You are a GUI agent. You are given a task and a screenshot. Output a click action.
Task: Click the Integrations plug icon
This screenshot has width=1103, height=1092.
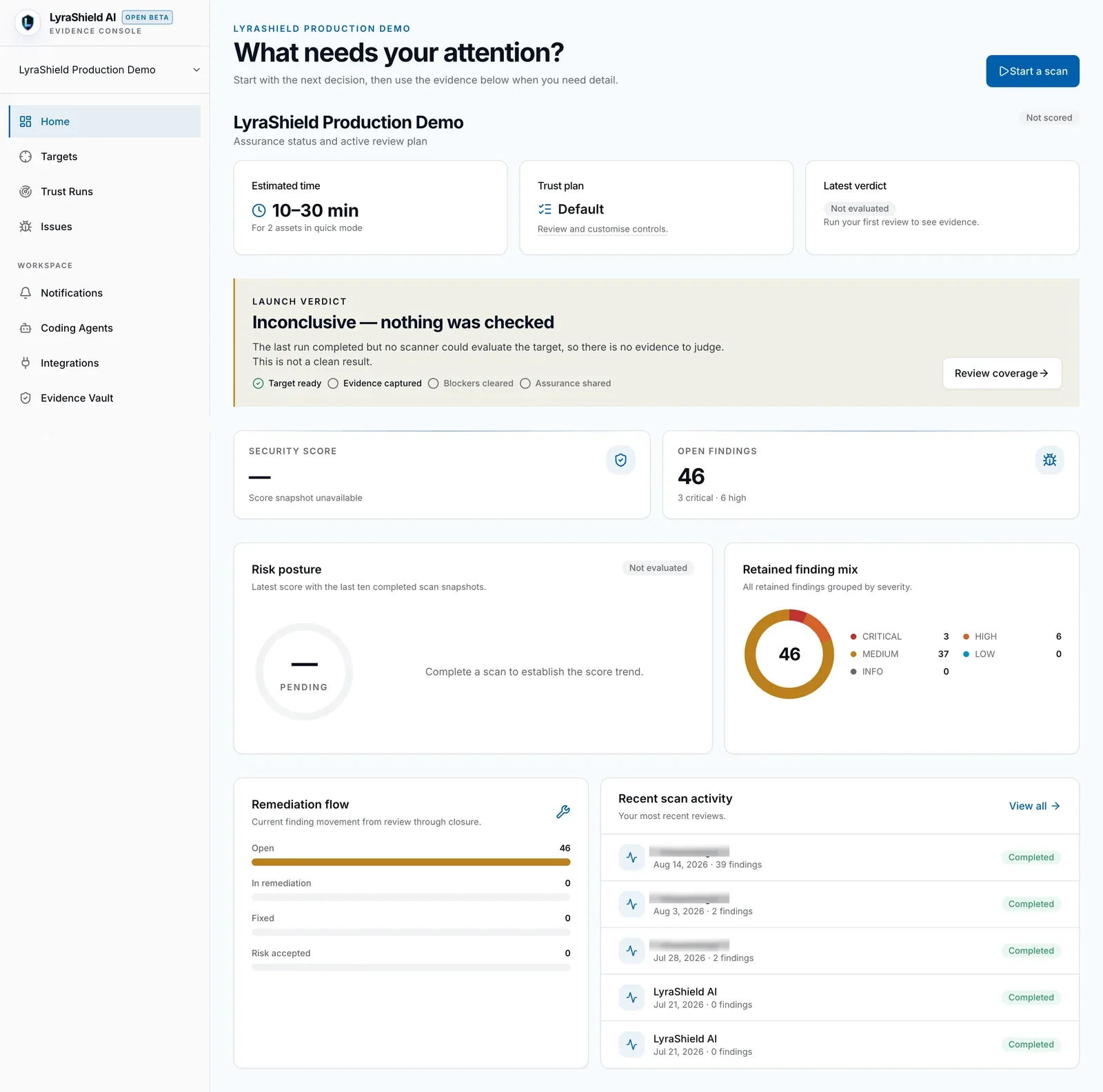26,363
